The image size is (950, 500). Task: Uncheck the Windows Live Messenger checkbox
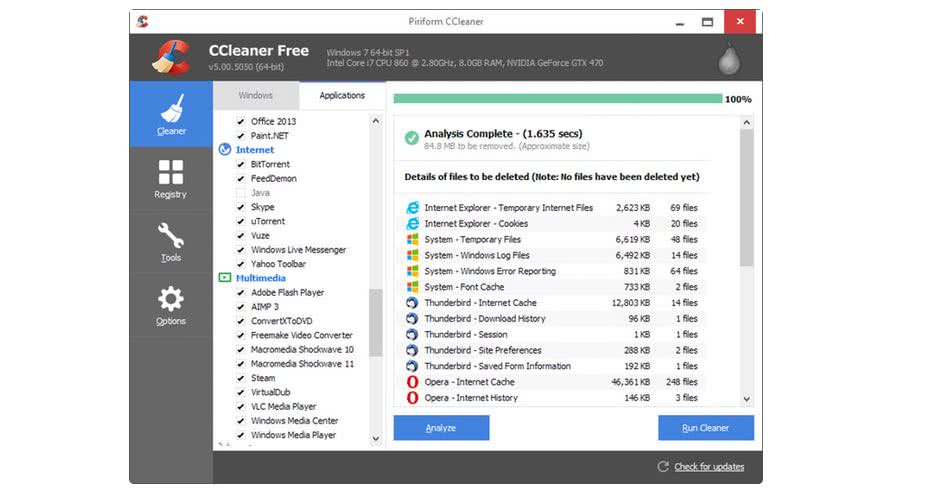click(241, 250)
